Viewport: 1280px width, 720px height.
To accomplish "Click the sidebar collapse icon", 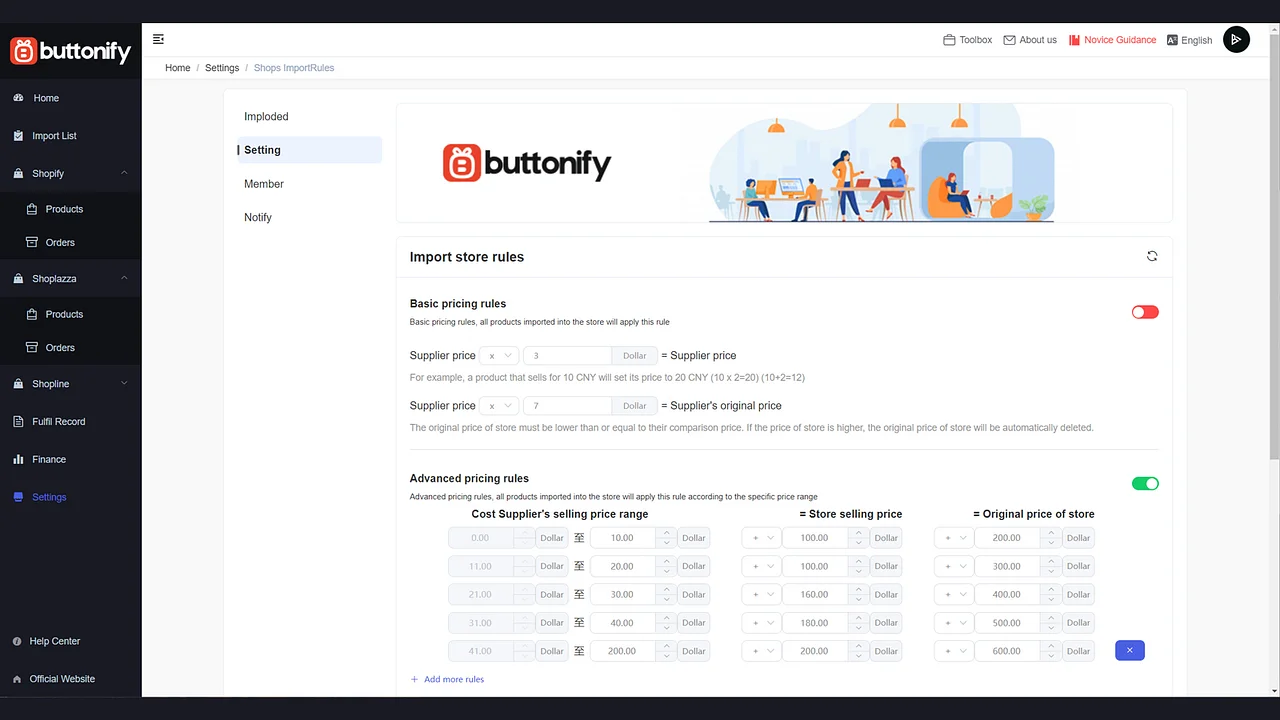I will pyautogui.click(x=158, y=38).
